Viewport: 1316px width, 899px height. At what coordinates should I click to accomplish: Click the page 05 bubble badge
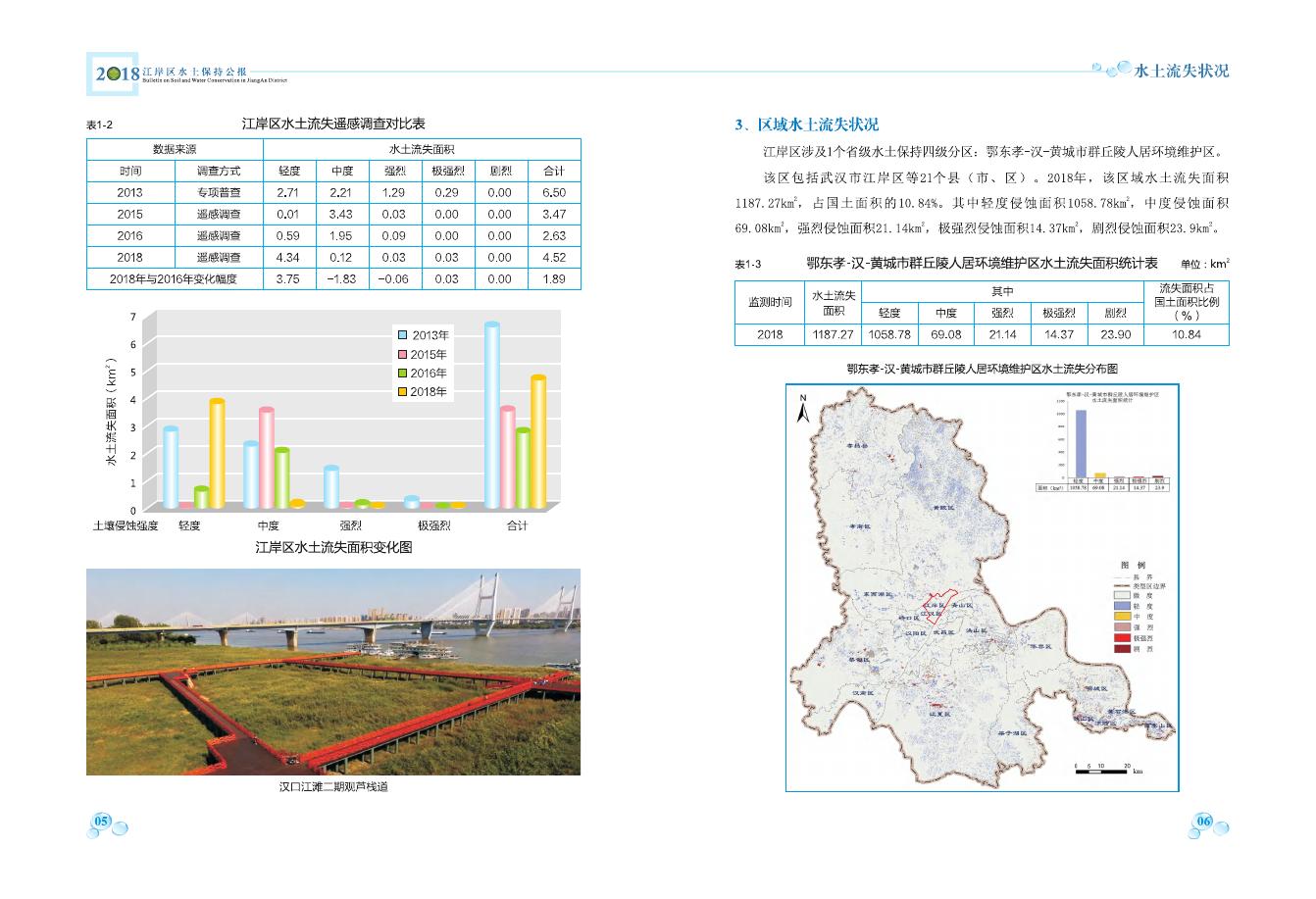(104, 822)
